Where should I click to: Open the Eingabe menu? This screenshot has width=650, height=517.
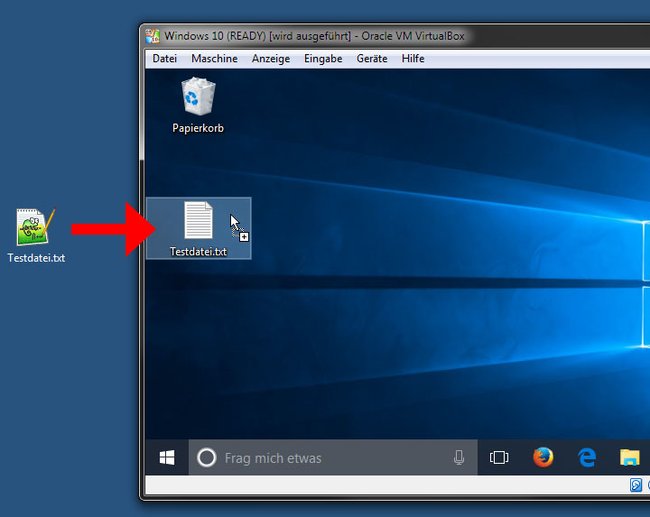(x=323, y=58)
